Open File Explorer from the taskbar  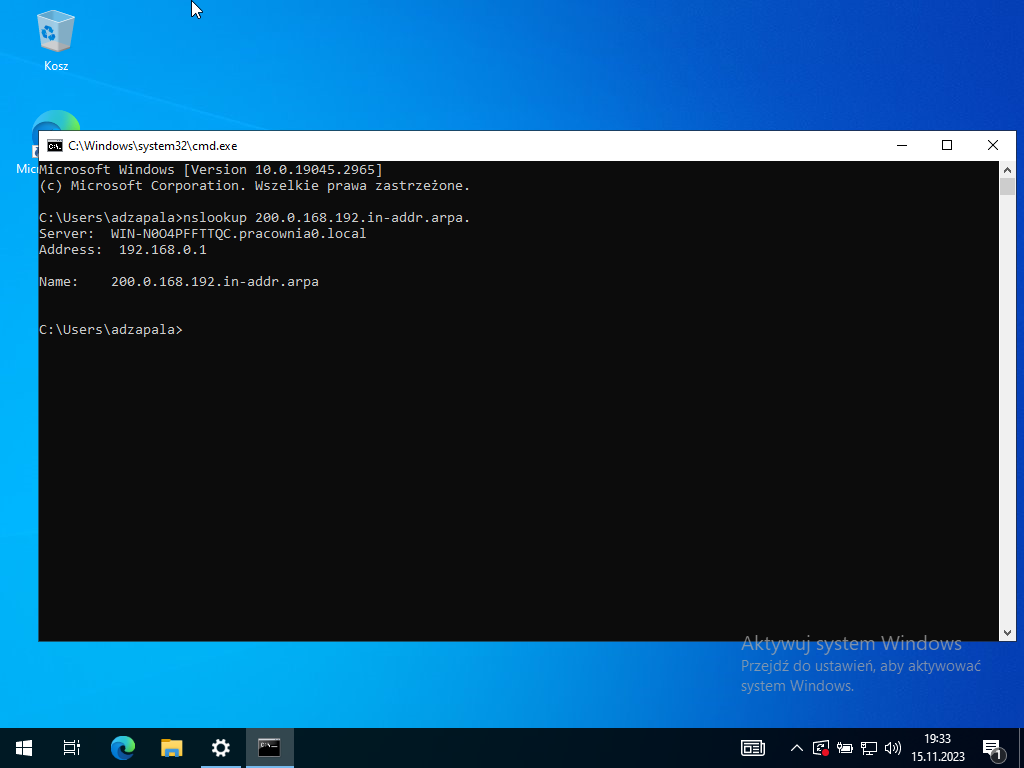172,748
